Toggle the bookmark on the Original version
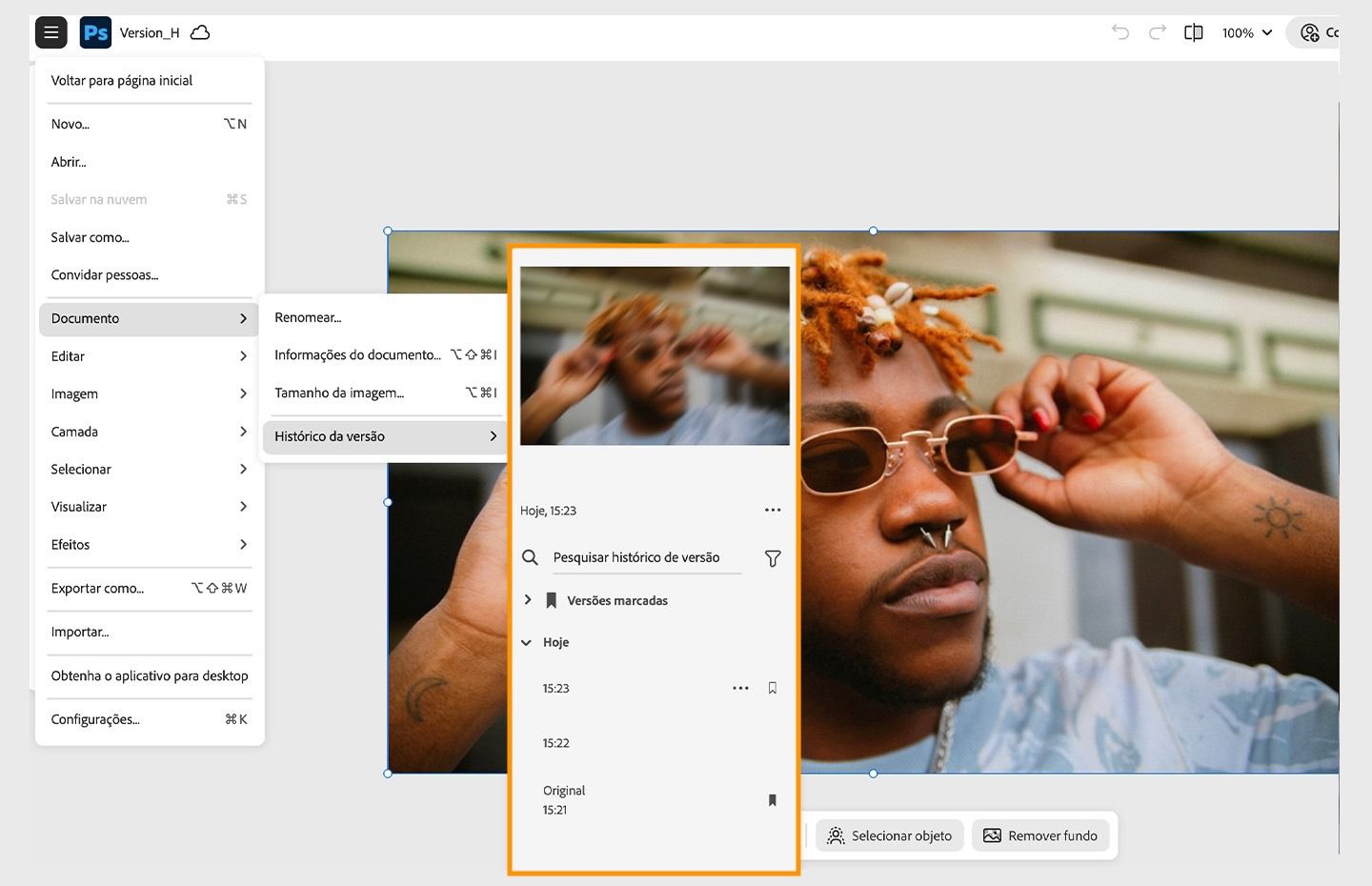Image resolution: width=1372 pixels, height=886 pixels. pos(772,800)
